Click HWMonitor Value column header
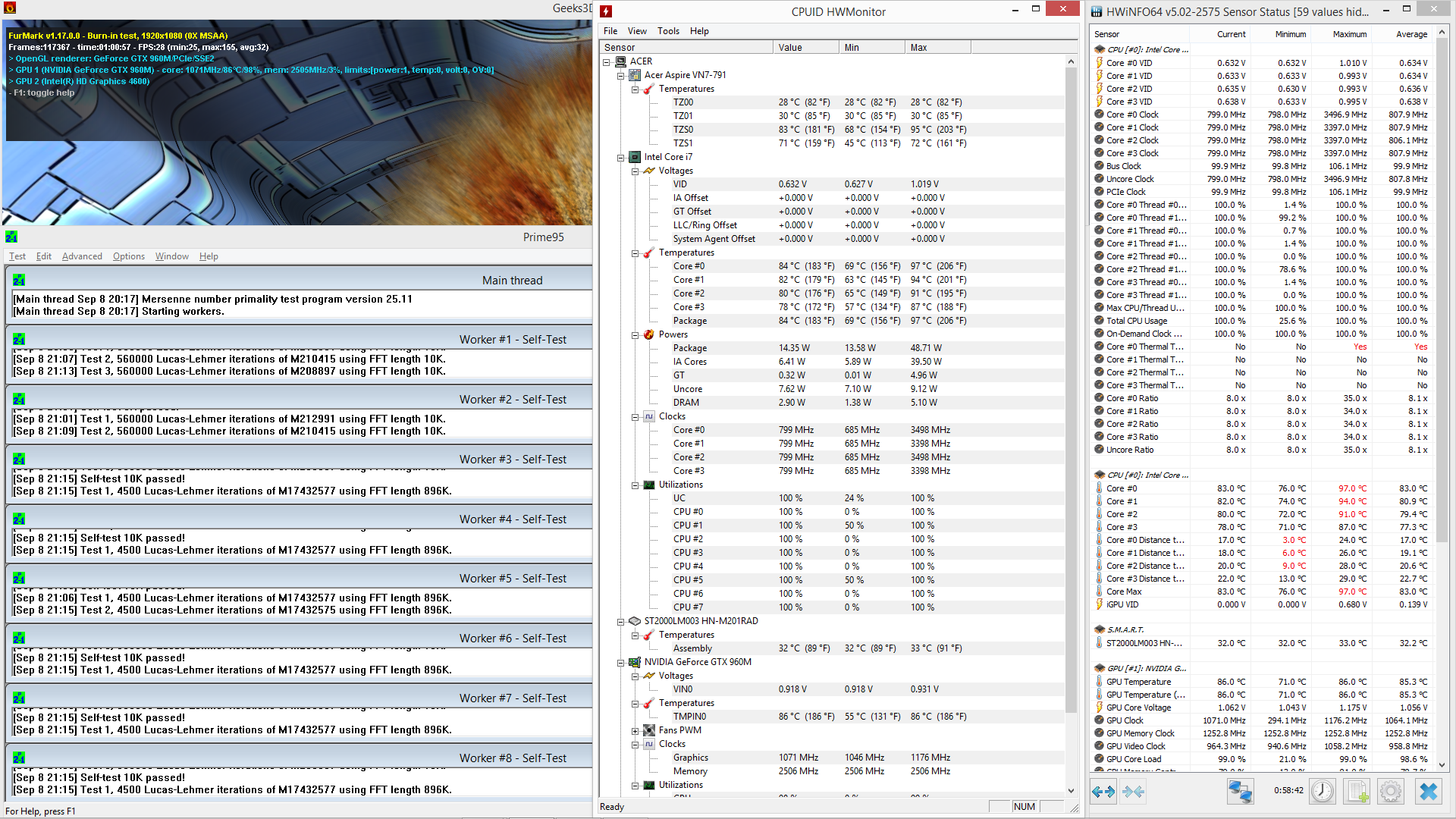The height and width of the screenshot is (819, 1456). coord(806,47)
